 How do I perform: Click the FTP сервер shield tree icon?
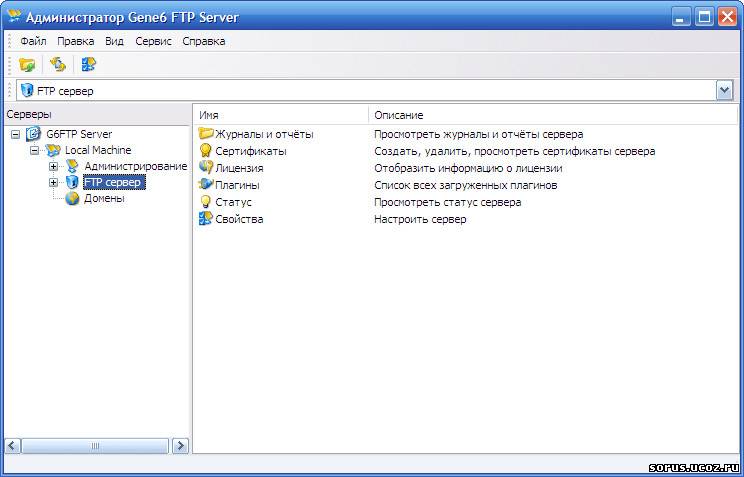point(72,182)
